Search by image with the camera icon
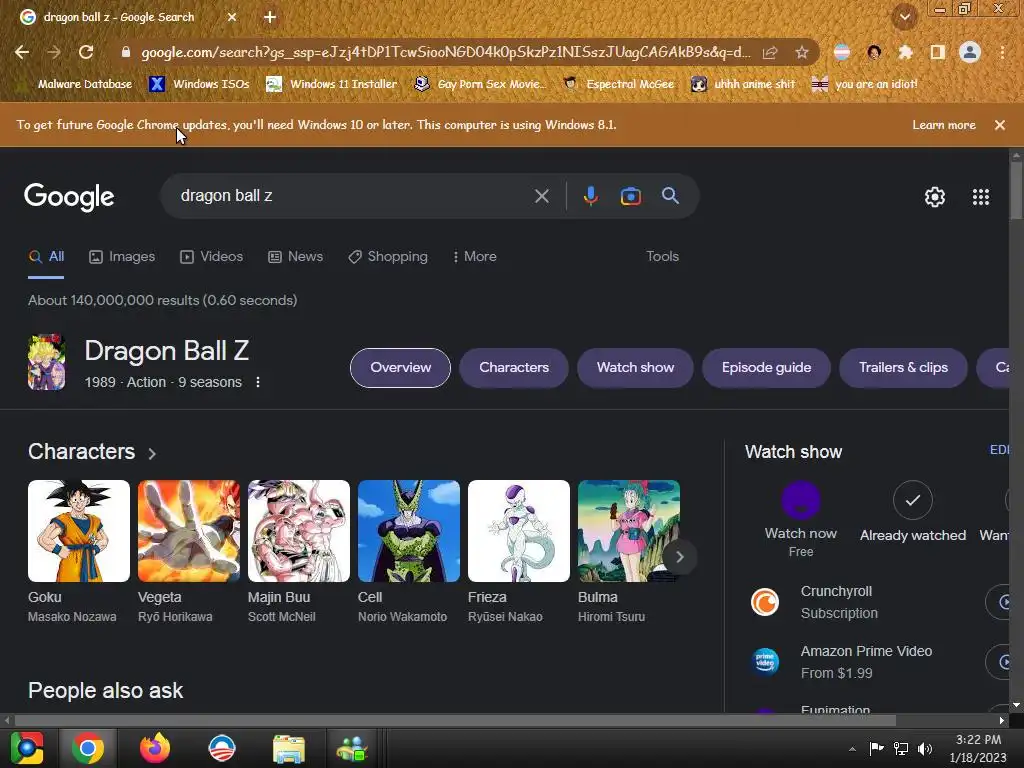Screen dimensions: 1024x768 [x=630, y=196]
